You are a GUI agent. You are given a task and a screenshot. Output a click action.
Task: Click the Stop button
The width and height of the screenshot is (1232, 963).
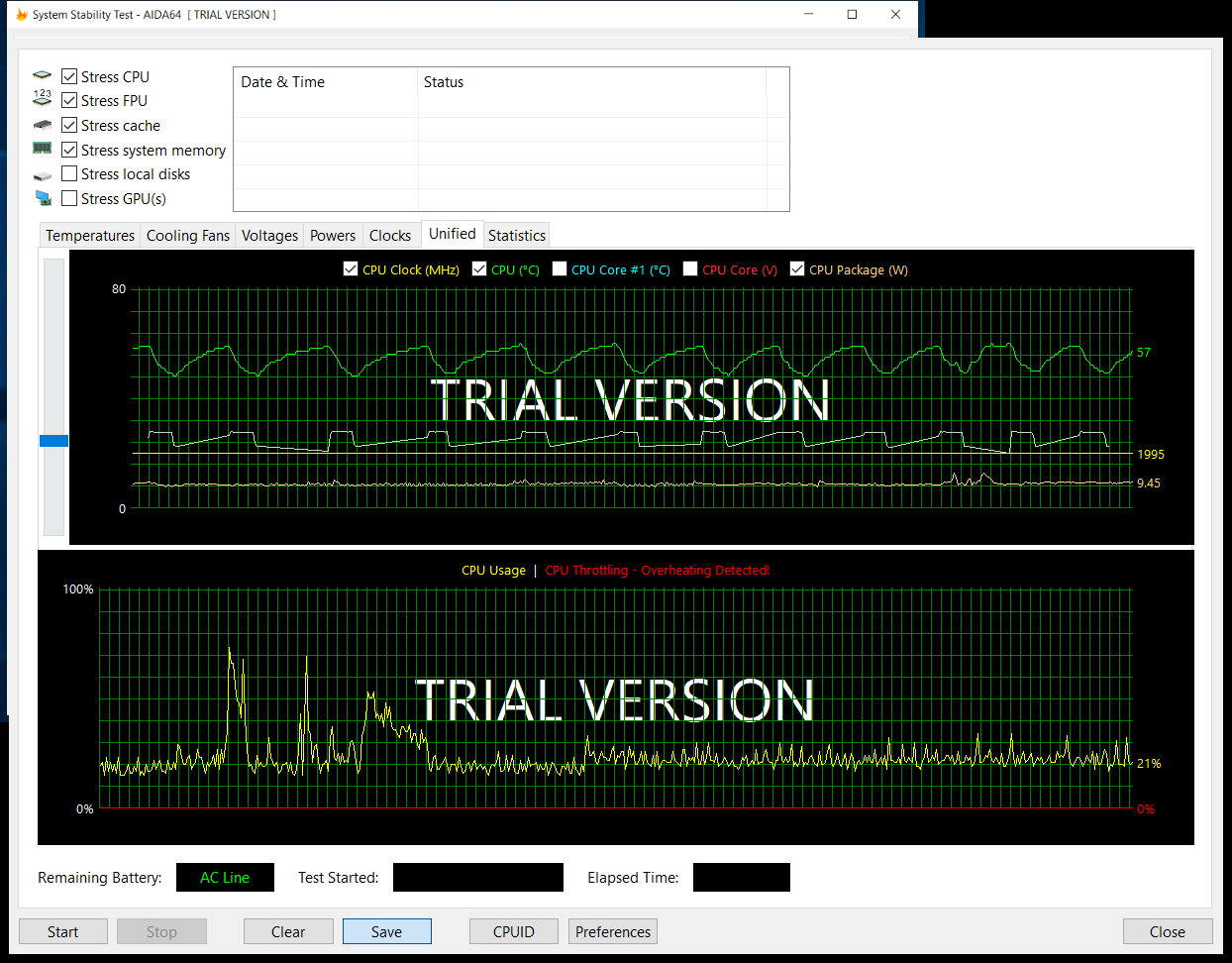(x=161, y=931)
